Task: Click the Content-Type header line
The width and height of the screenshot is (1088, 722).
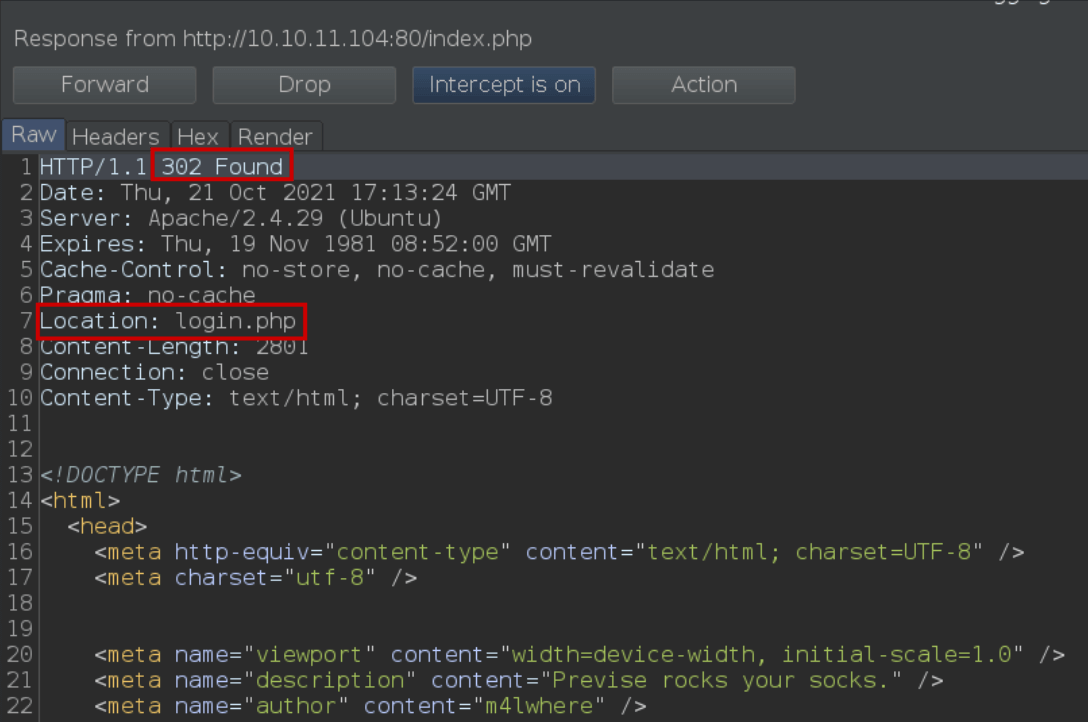Action: (x=296, y=398)
